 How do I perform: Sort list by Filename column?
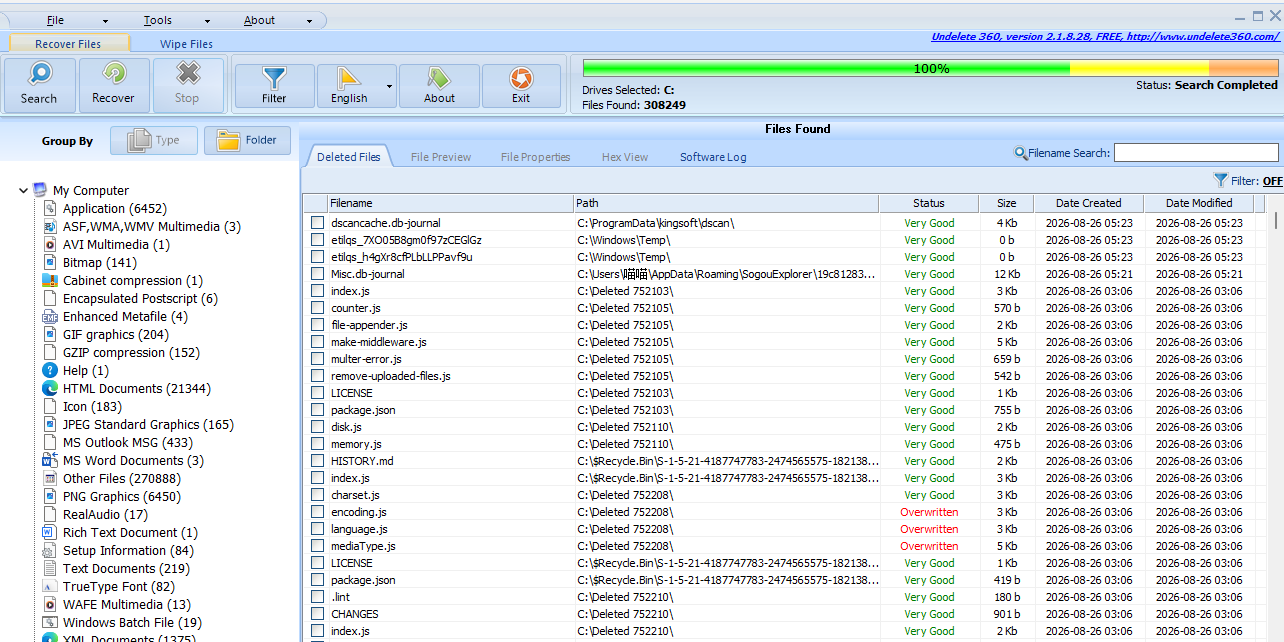click(x=450, y=203)
